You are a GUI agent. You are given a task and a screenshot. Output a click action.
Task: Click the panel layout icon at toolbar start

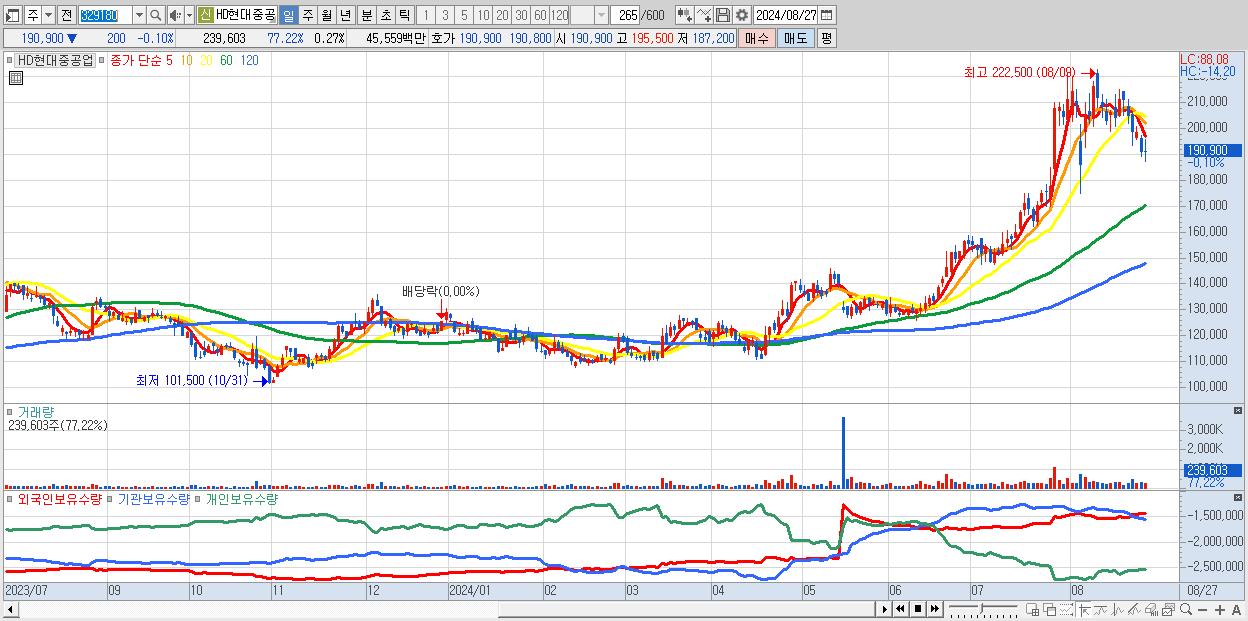coord(12,16)
